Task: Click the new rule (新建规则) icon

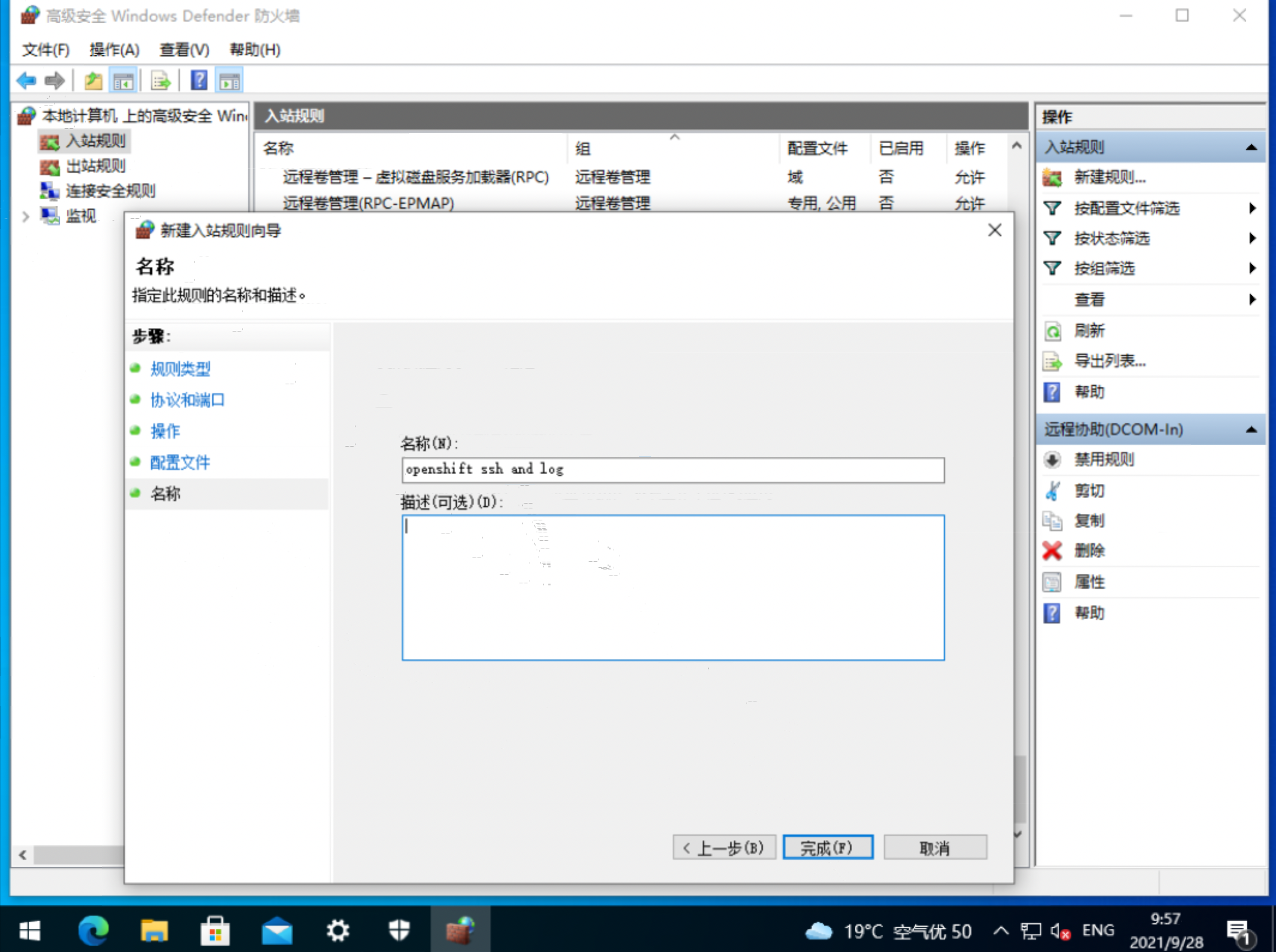Action: (x=1052, y=177)
